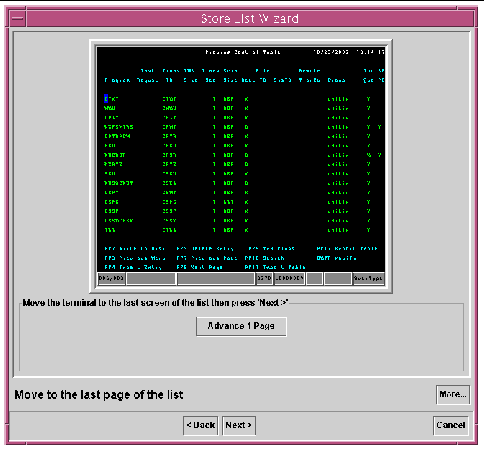
Task: Click the Advance 1 Page button
Action: pos(241,326)
